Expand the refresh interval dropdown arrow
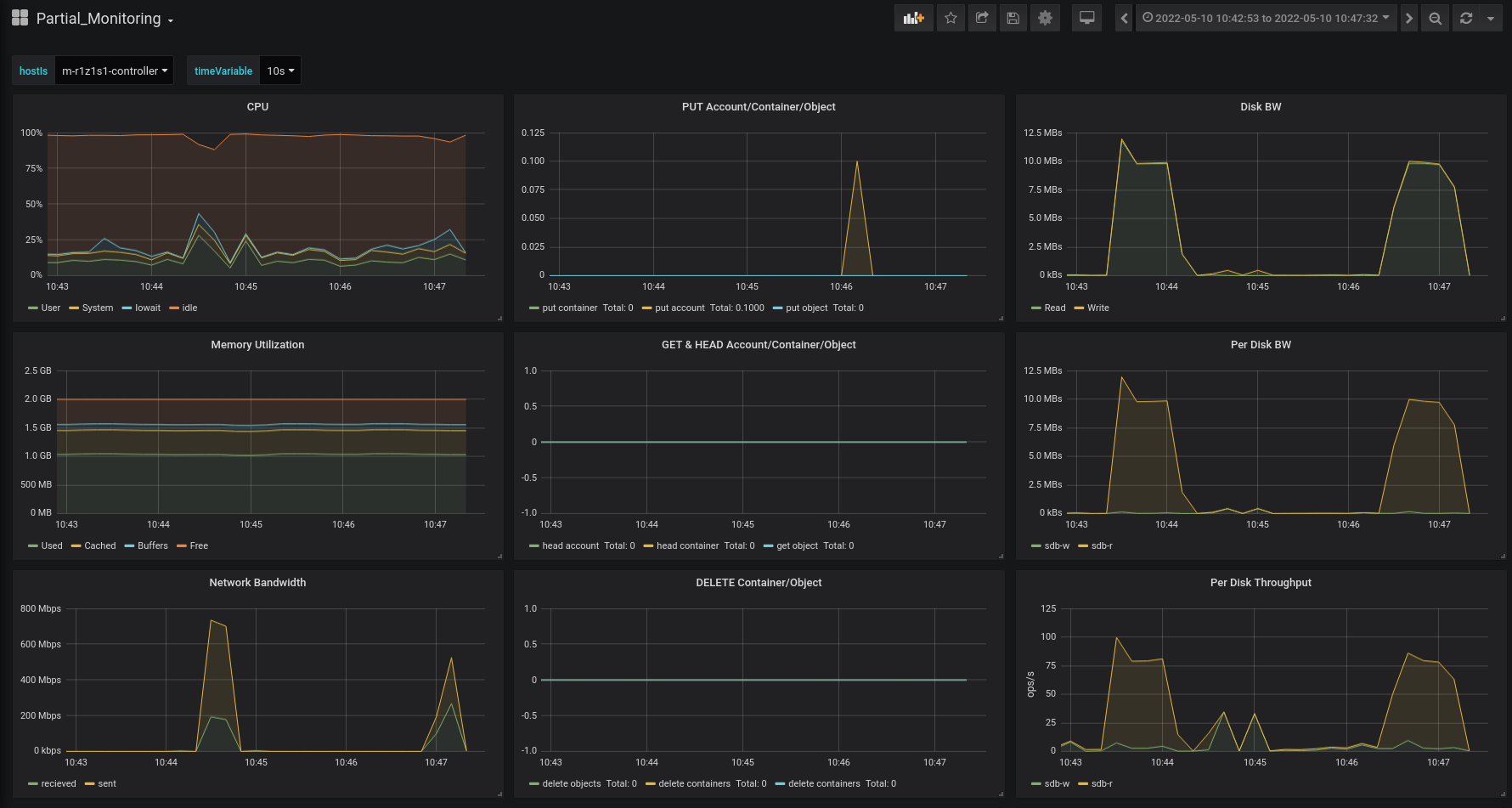Viewport: 1512px width, 808px height. 1491,18
